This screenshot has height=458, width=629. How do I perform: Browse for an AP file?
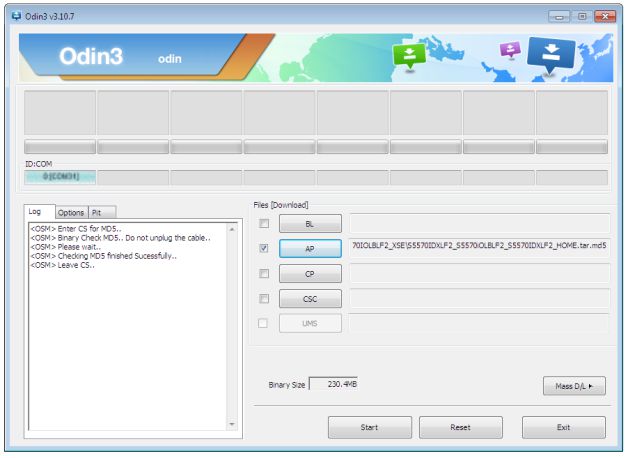coord(310,249)
